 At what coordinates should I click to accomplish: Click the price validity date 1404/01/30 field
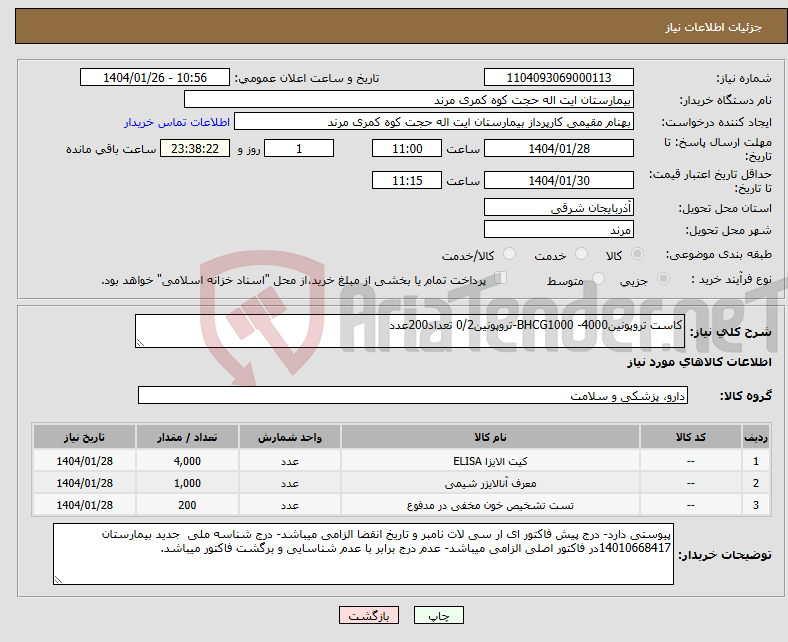(x=558, y=180)
